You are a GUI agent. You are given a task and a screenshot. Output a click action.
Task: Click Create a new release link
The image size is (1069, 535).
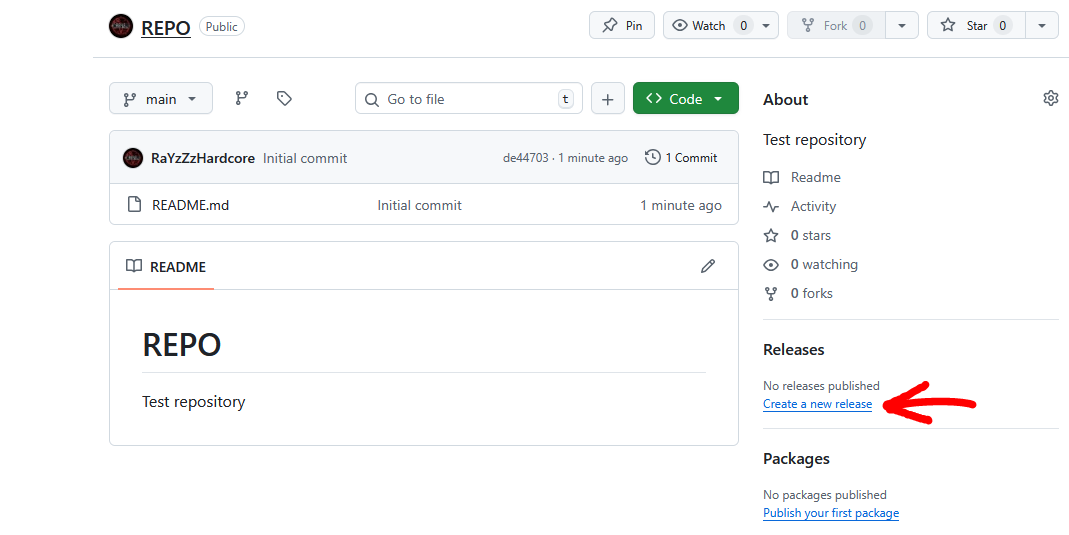pos(817,404)
